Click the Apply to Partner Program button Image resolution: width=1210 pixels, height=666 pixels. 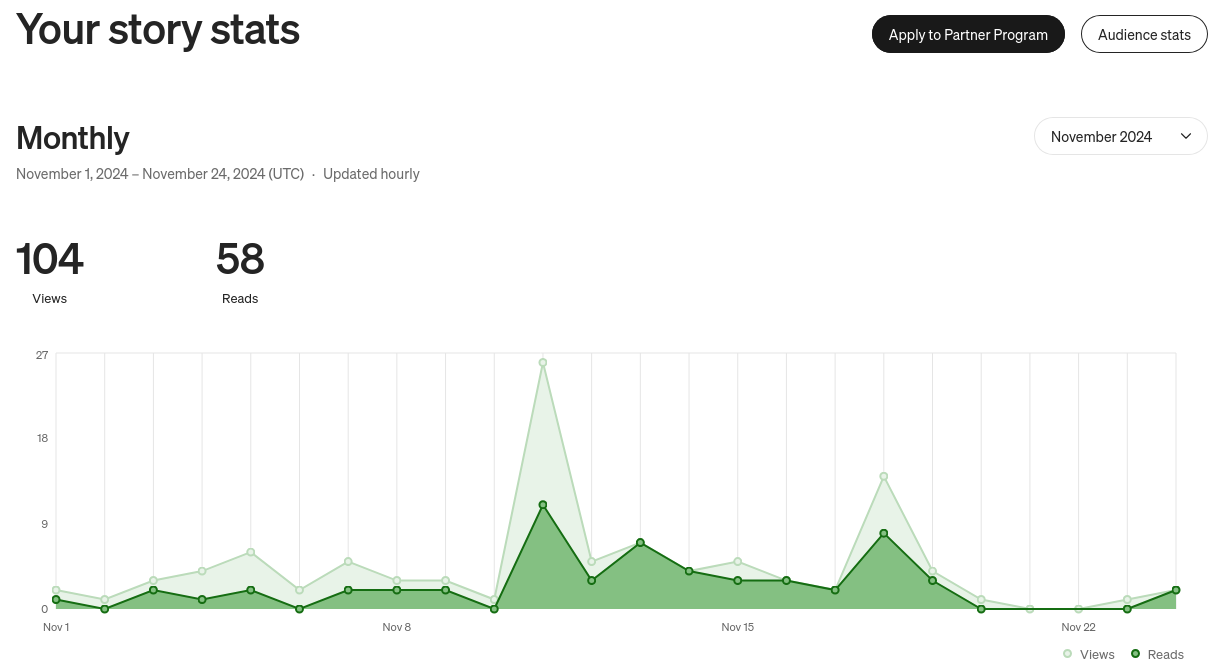coord(968,34)
